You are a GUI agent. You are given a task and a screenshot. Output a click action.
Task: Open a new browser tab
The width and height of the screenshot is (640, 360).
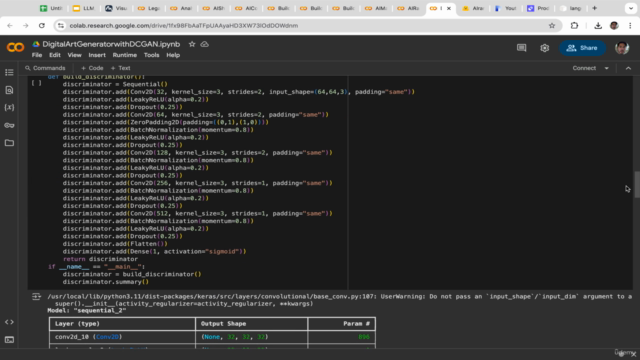pos(594,8)
